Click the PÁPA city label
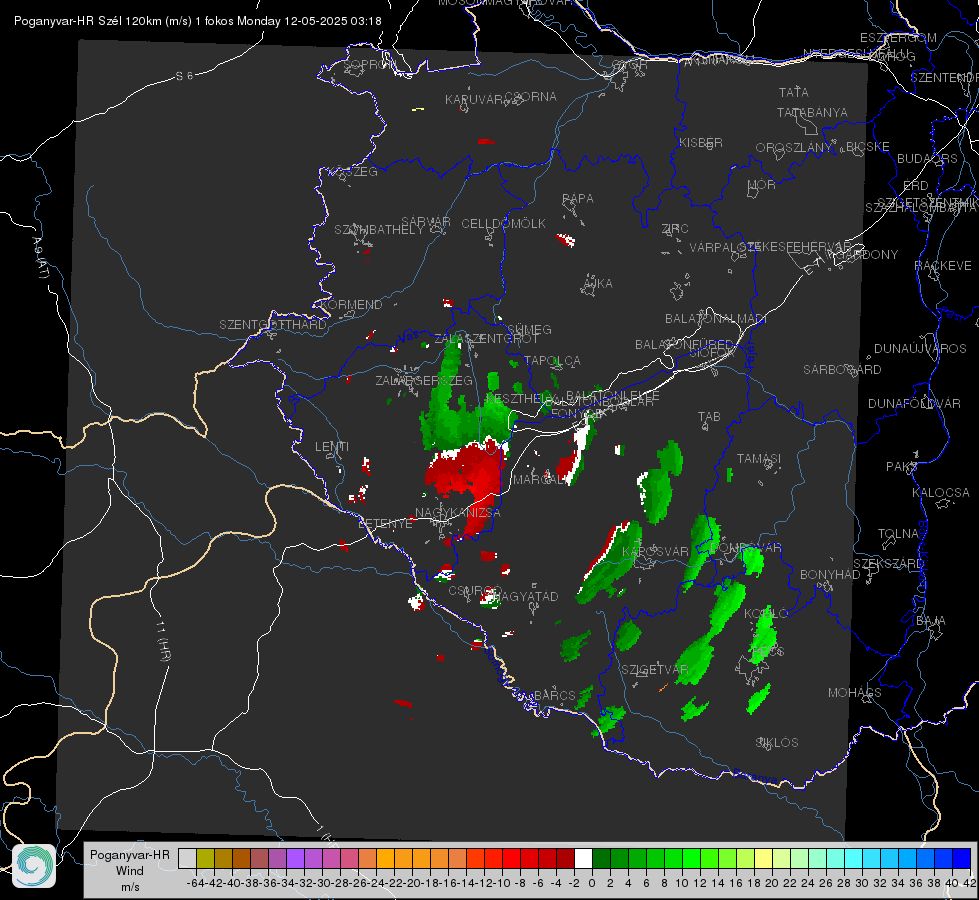 [578, 199]
